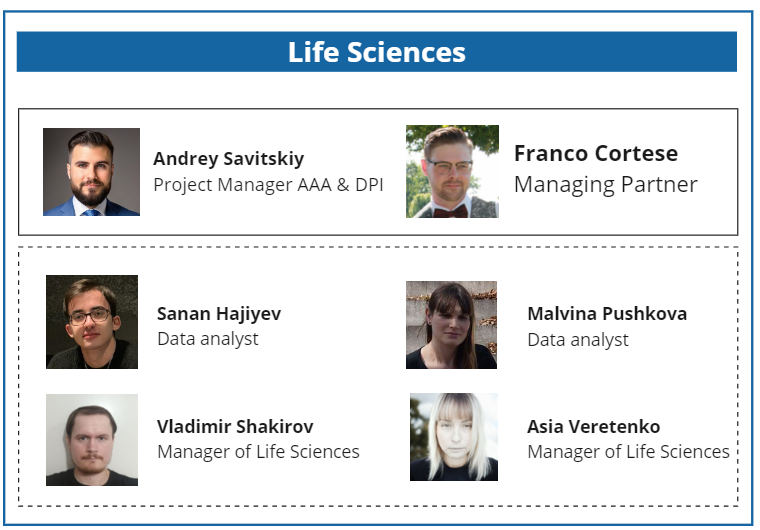
Task: Select Data analyst under Sanan Hajiyev
Action: click(207, 339)
